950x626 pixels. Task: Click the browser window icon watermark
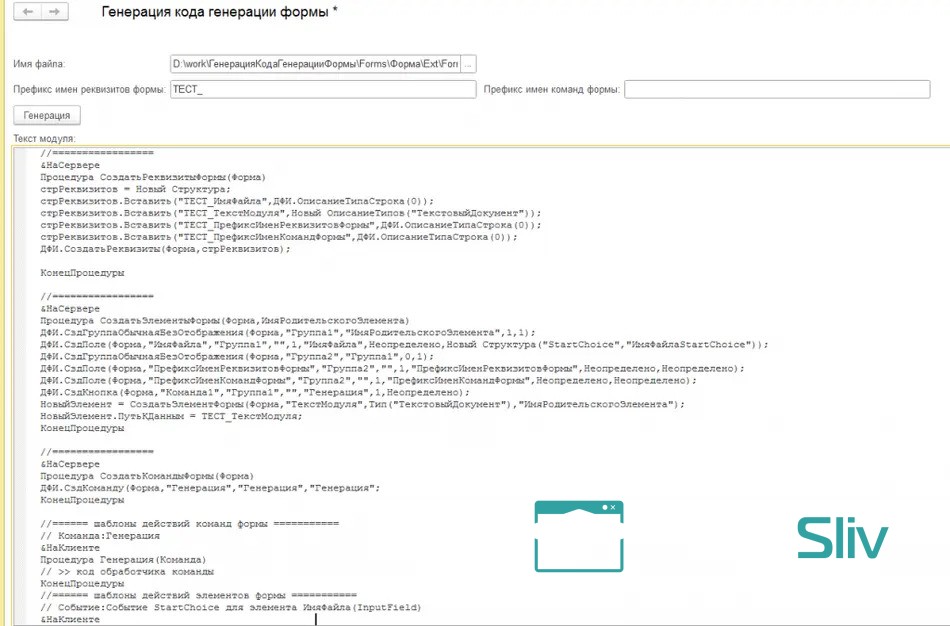point(578,537)
